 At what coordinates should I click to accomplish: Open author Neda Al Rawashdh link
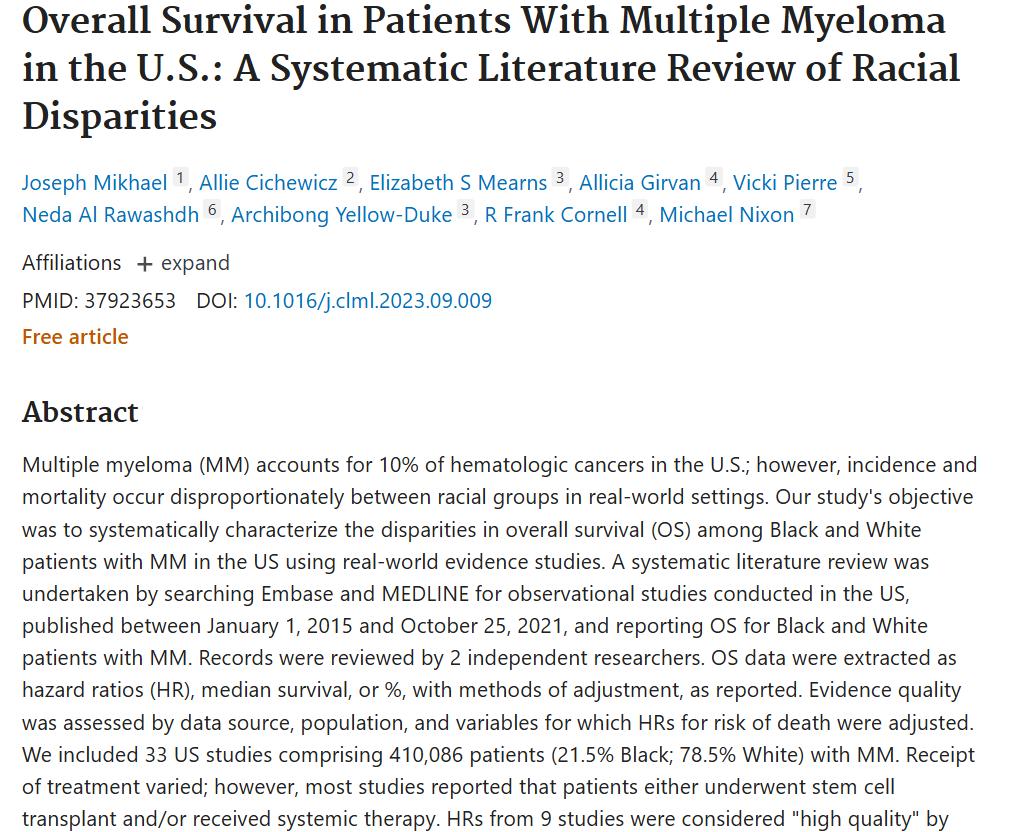(x=110, y=214)
